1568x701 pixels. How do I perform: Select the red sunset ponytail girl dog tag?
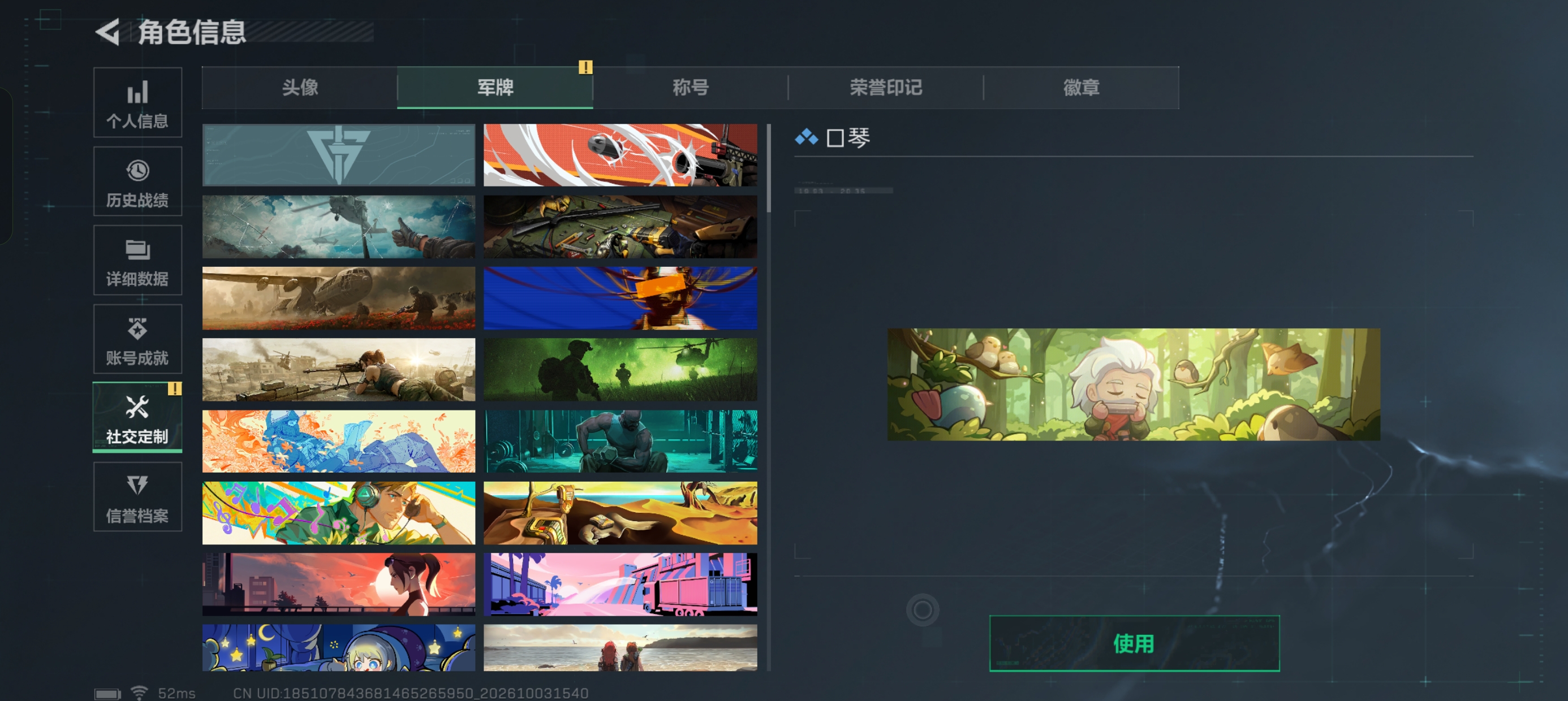pyautogui.click(x=338, y=584)
